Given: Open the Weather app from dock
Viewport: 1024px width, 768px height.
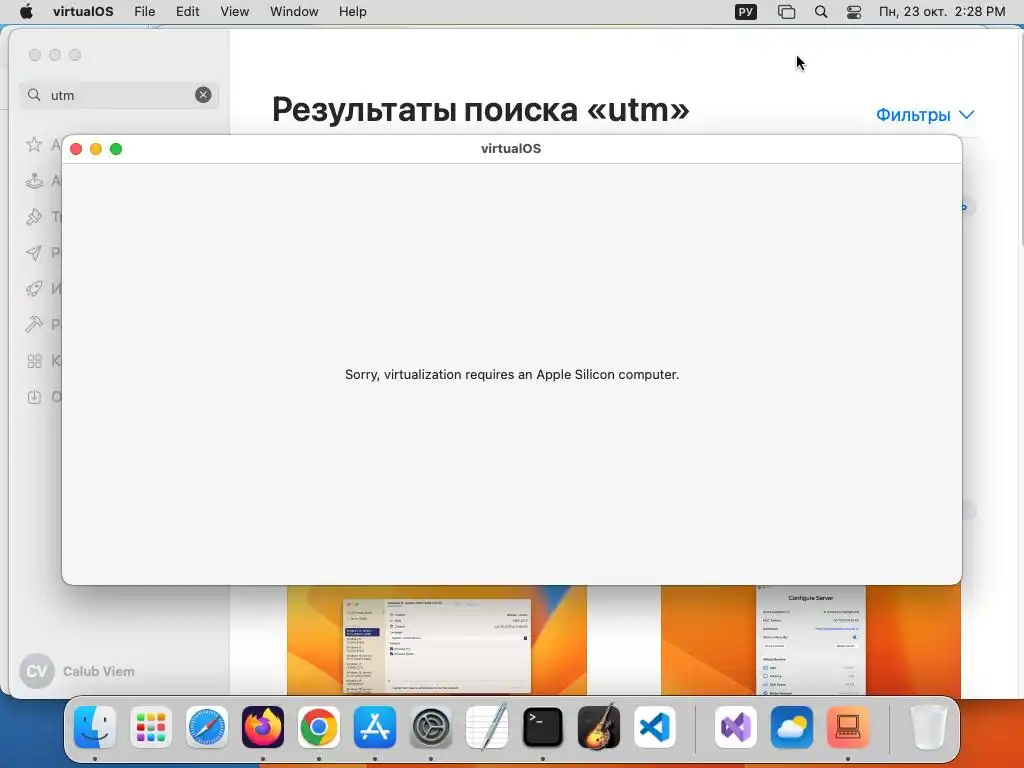Looking at the screenshot, I should pyautogui.click(x=792, y=727).
